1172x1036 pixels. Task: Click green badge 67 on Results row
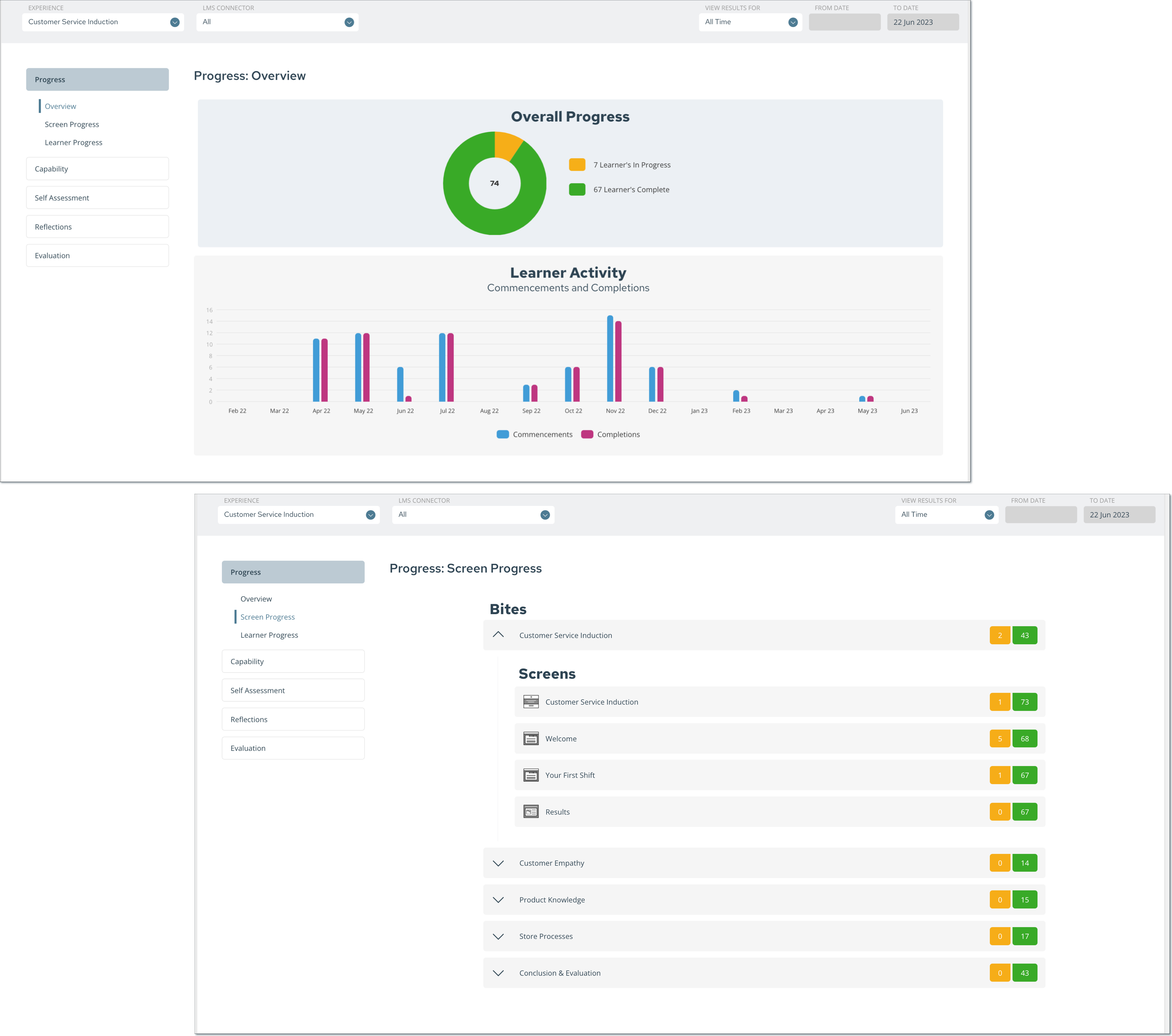click(x=1025, y=812)
